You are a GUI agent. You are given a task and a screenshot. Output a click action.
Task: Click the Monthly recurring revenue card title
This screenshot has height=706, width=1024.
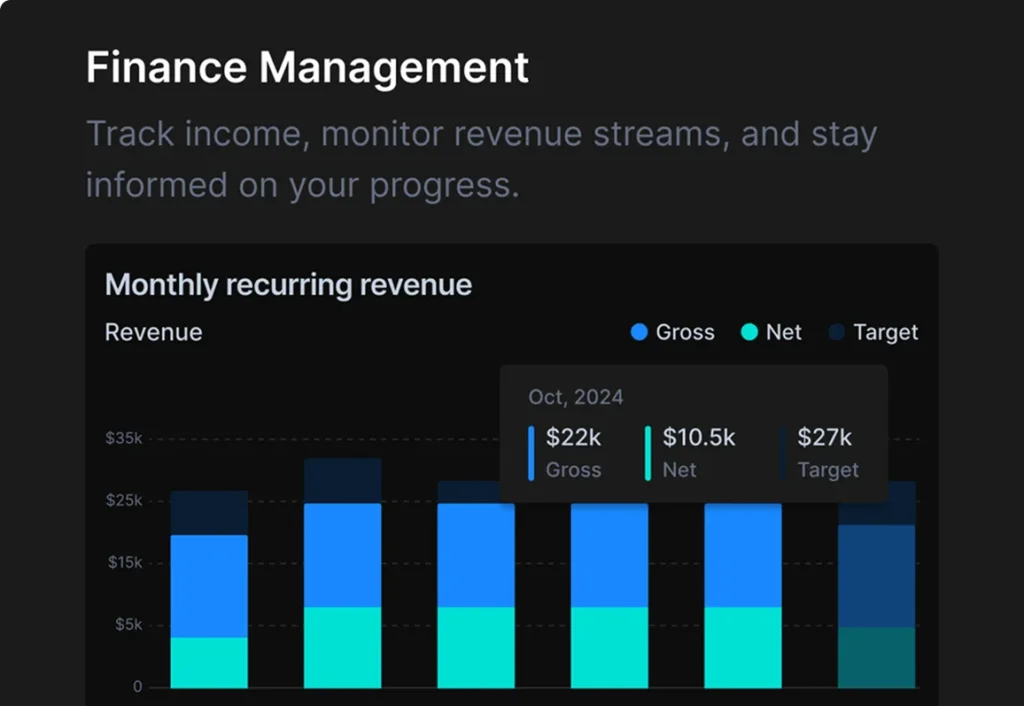[x=288, y=285]
